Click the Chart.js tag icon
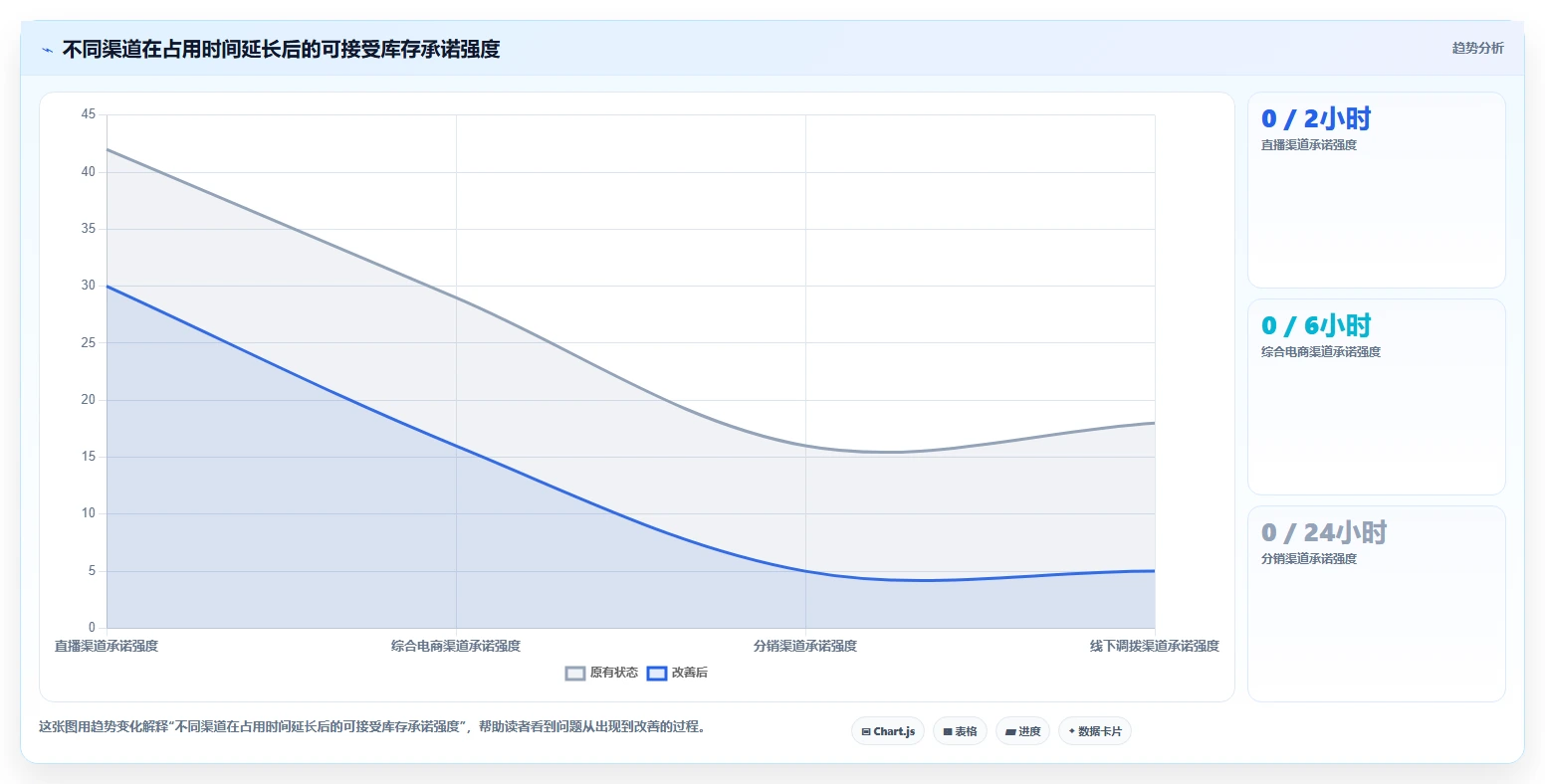This screenshot has height=784, width=1545. tap(866, 732)
